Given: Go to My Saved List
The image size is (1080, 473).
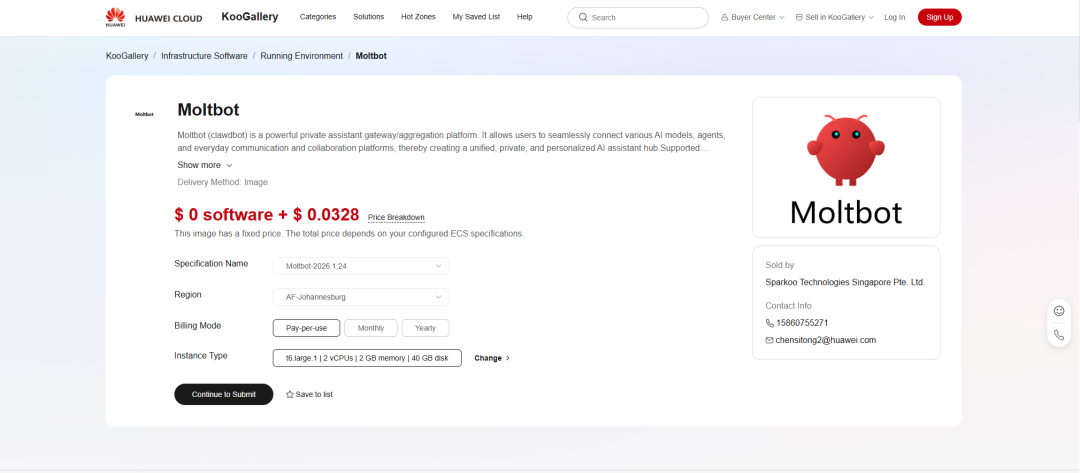Looking at the screenshot, I should [x=476, y=17].
